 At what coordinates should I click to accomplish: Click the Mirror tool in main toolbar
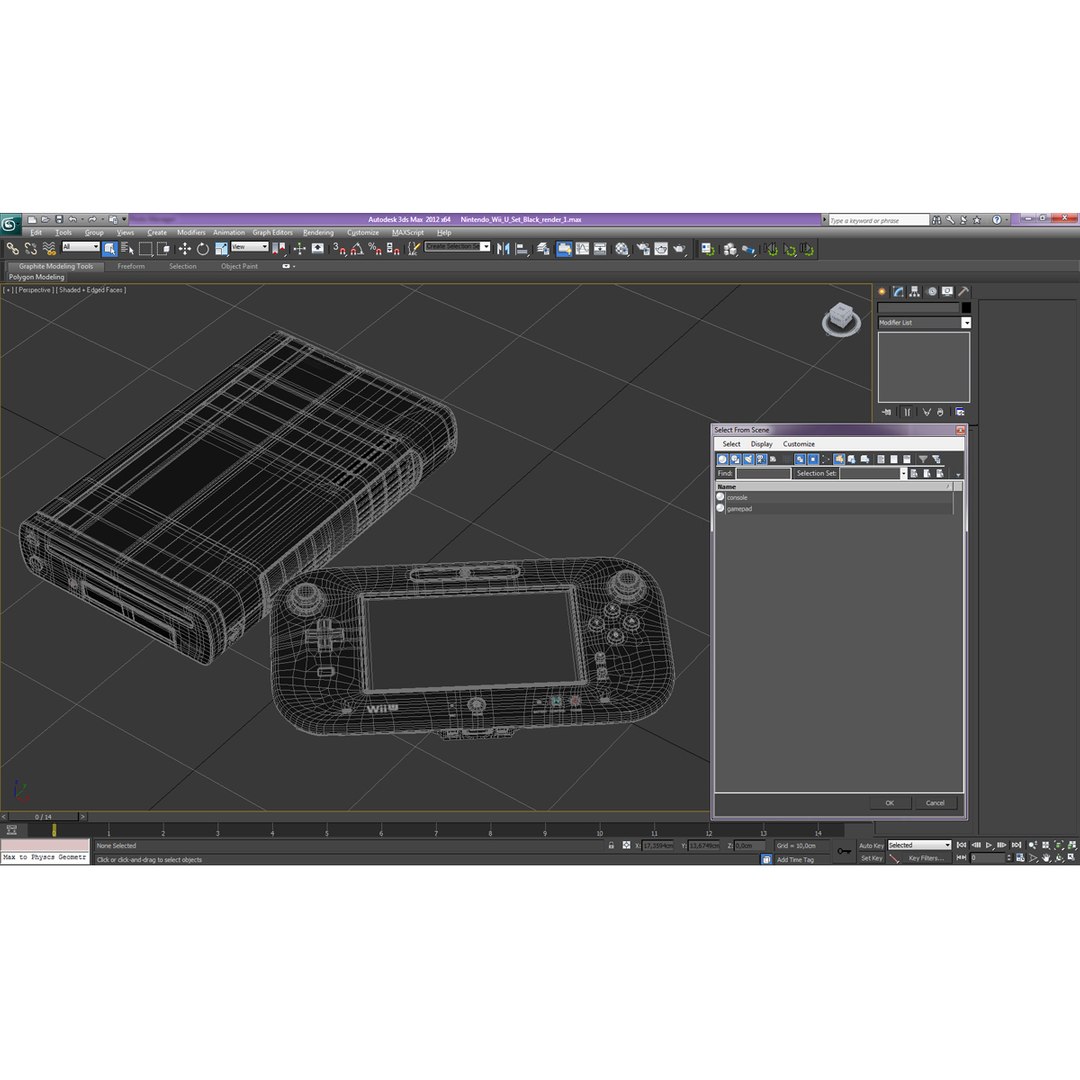(x=503, y=249)
